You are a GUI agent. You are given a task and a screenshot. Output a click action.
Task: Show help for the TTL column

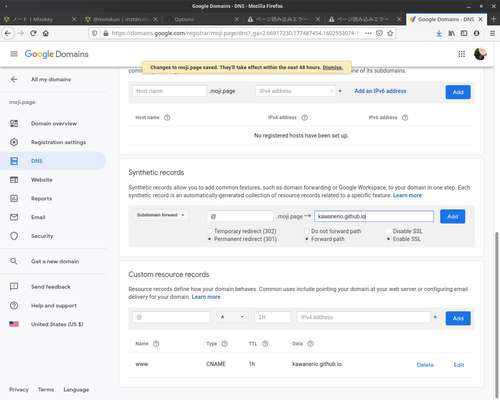tap(265, 344)
